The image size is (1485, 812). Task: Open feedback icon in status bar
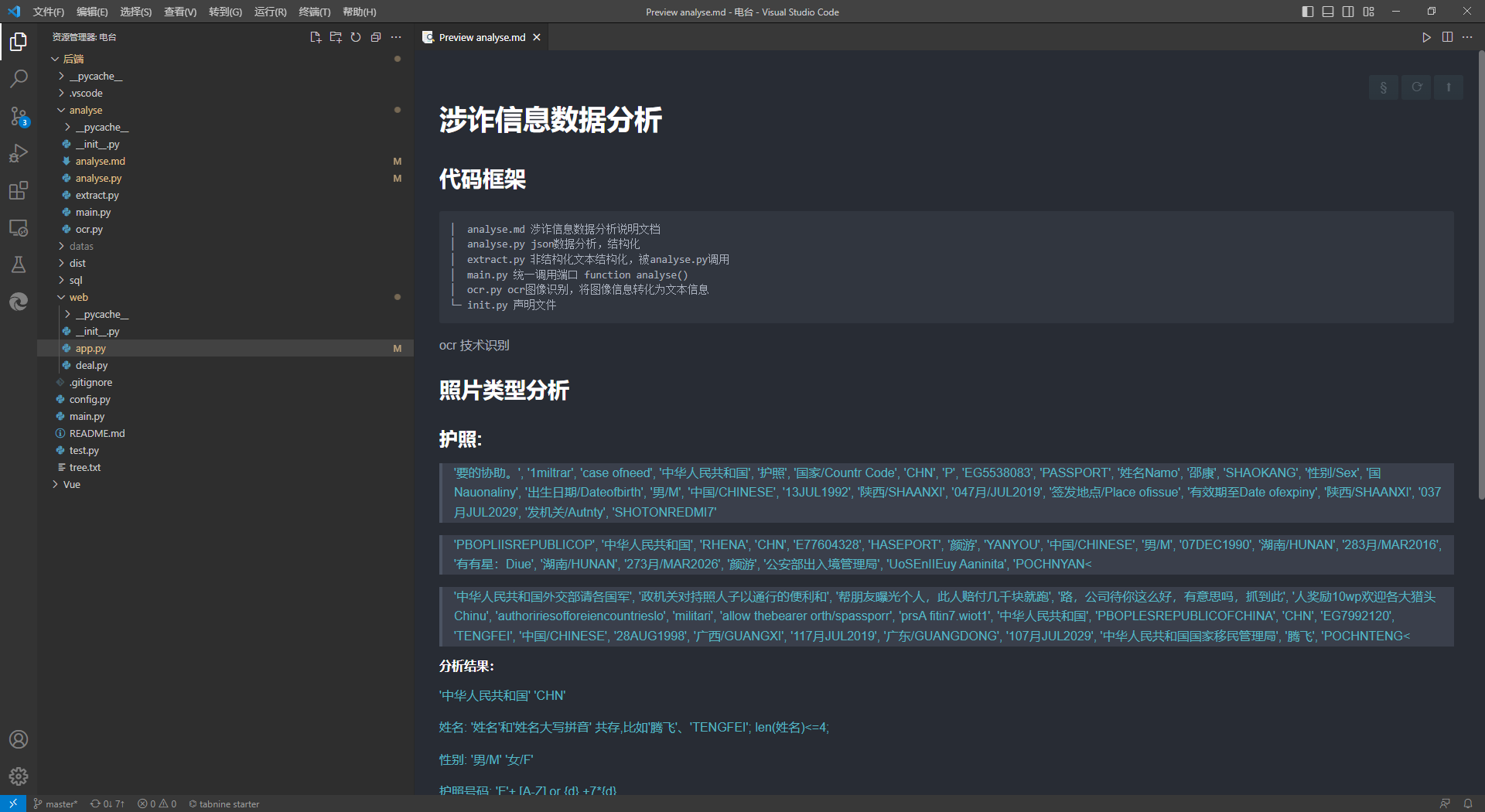pos(1445,803)
